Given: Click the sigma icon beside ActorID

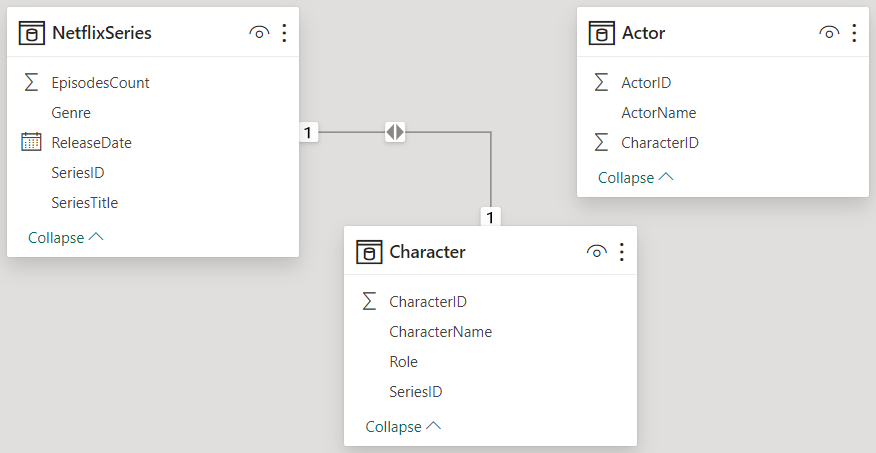Looking at the screenshot, I should point(601,83).
